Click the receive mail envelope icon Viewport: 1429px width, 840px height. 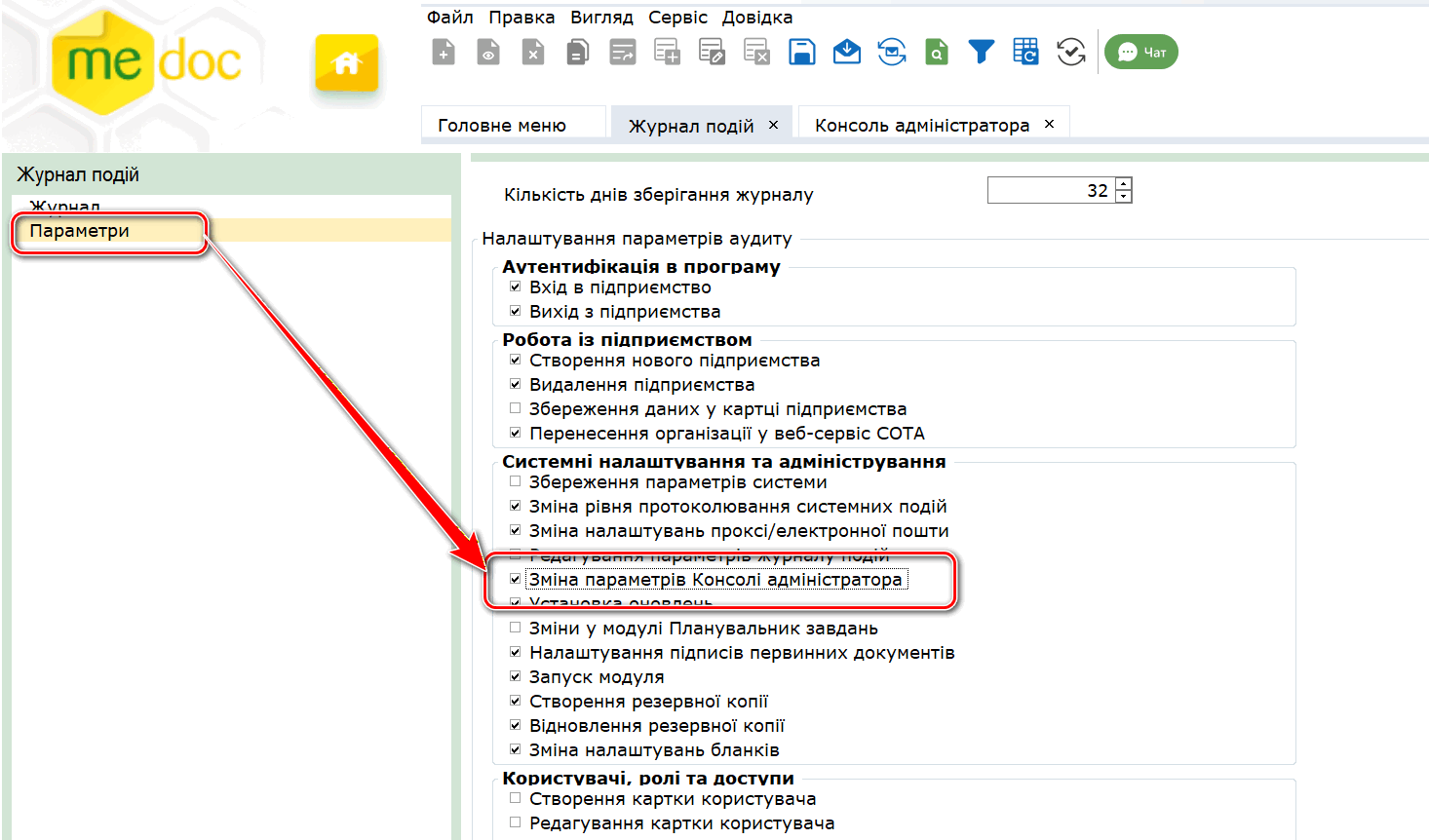pyautogui.click(x=846, y=53)
